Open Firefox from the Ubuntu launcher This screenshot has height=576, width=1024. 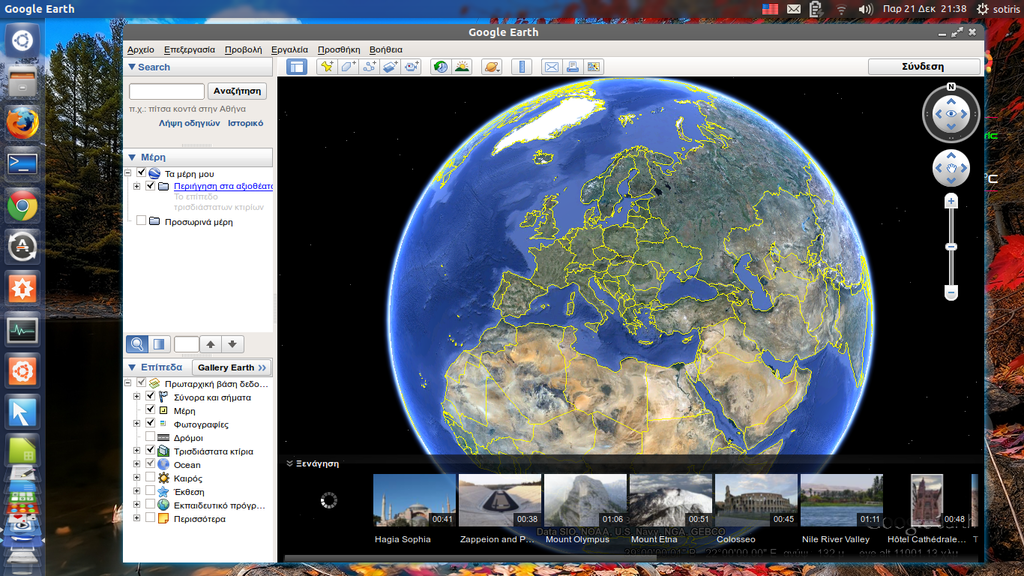tap(22, 123)
